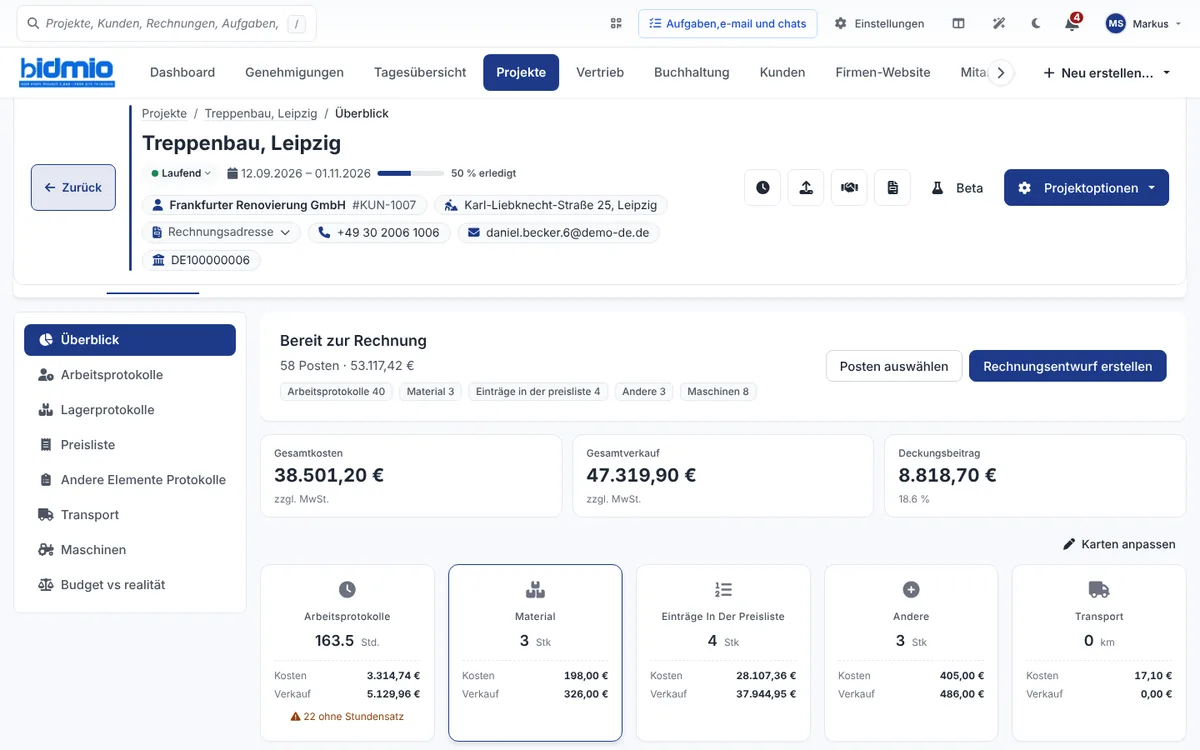Click the document icon button beside Beta

click(892, 188)
